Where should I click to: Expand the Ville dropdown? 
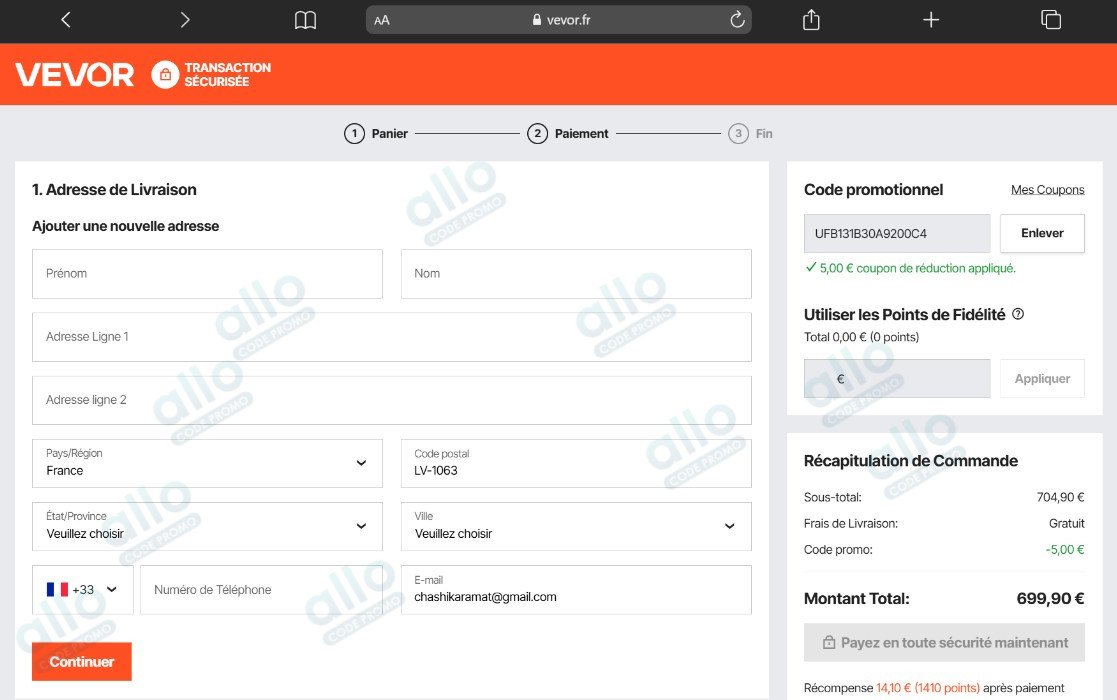point(576,526)
